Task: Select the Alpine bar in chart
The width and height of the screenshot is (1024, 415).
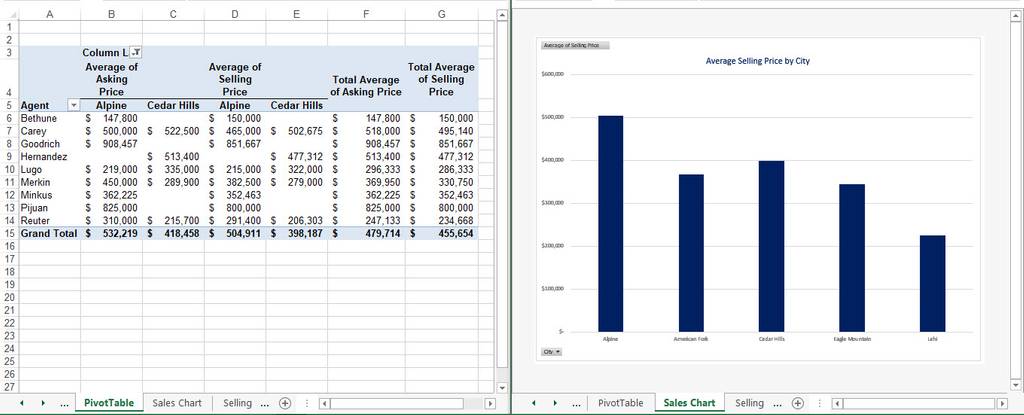Action: click(610, 224)
